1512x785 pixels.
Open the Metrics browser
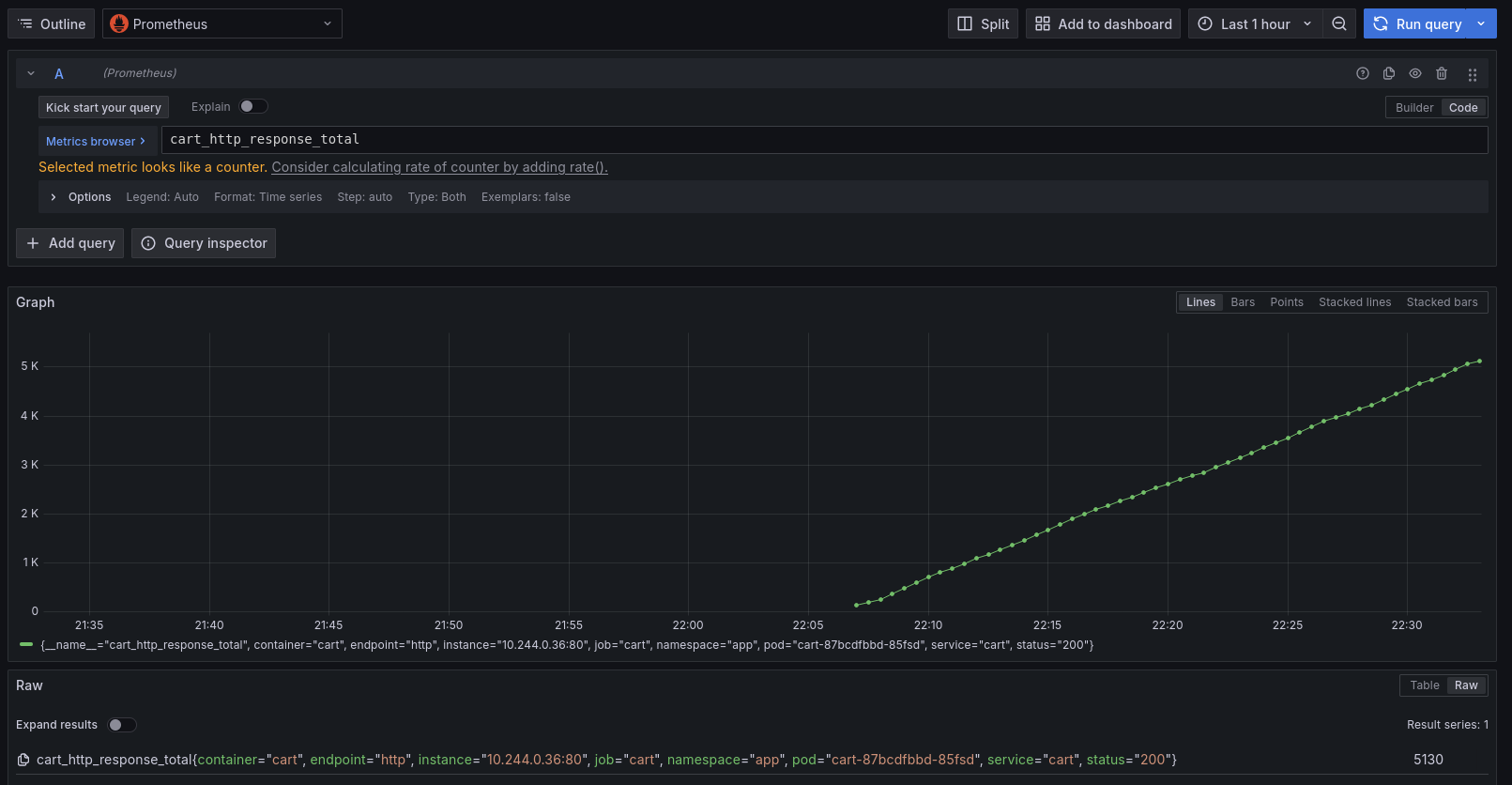(96, 141)
